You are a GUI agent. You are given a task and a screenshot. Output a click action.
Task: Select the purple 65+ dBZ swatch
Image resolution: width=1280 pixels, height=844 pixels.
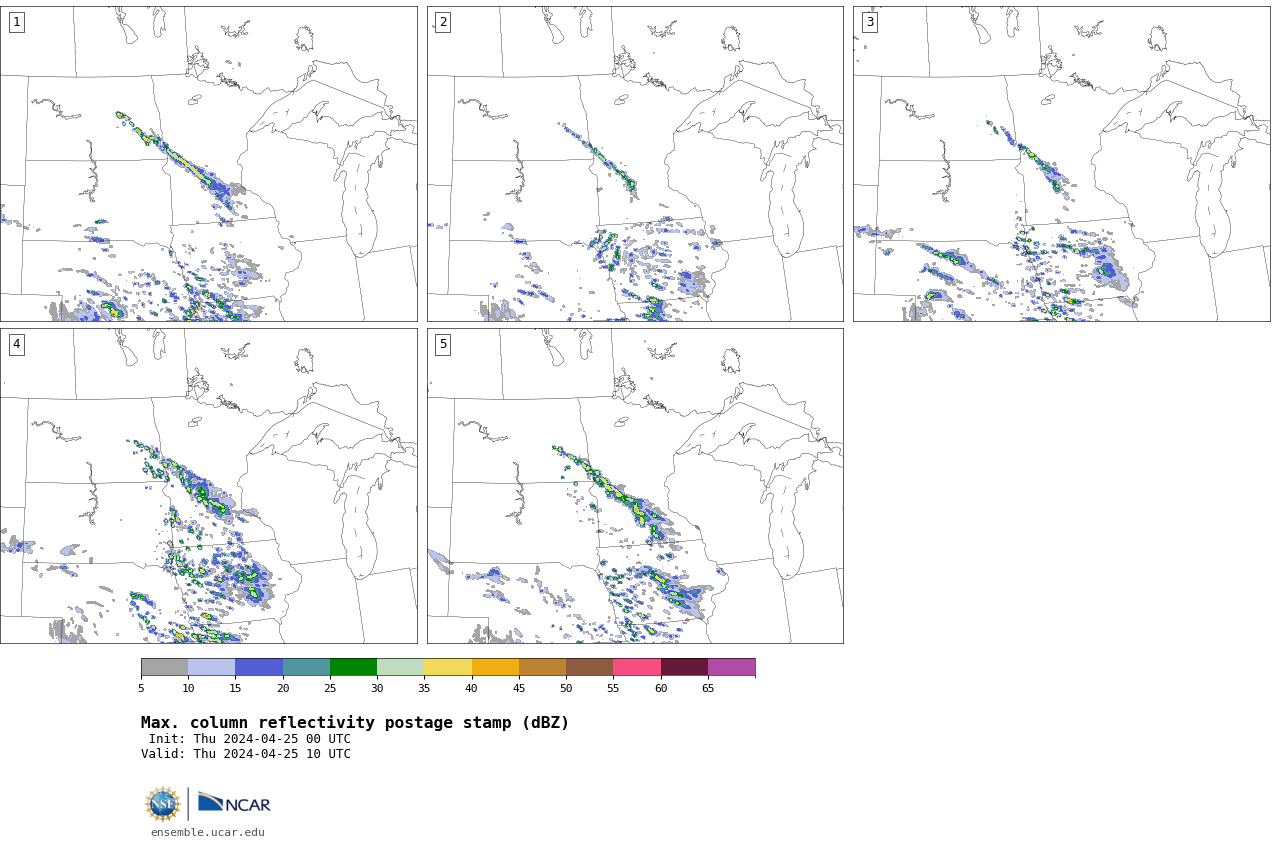(731, 667)
